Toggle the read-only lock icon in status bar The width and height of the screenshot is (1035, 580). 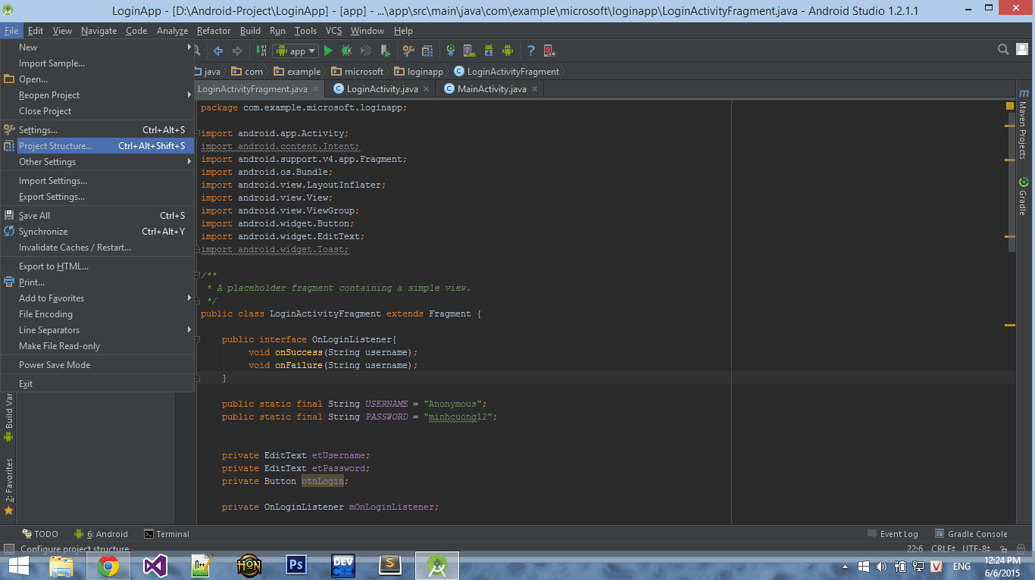coord(1003,549)
